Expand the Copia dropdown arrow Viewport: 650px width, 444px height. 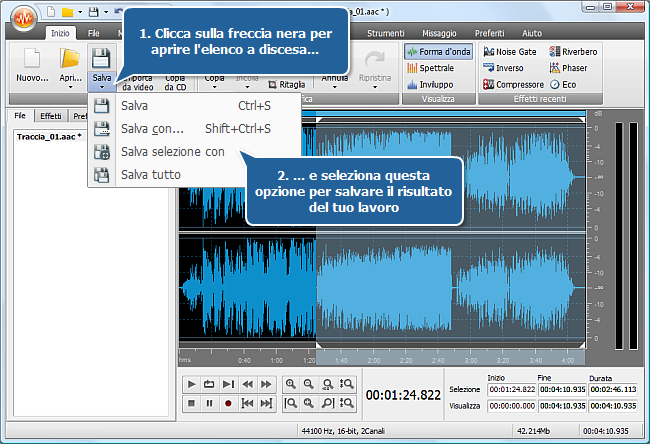(214, 87)
